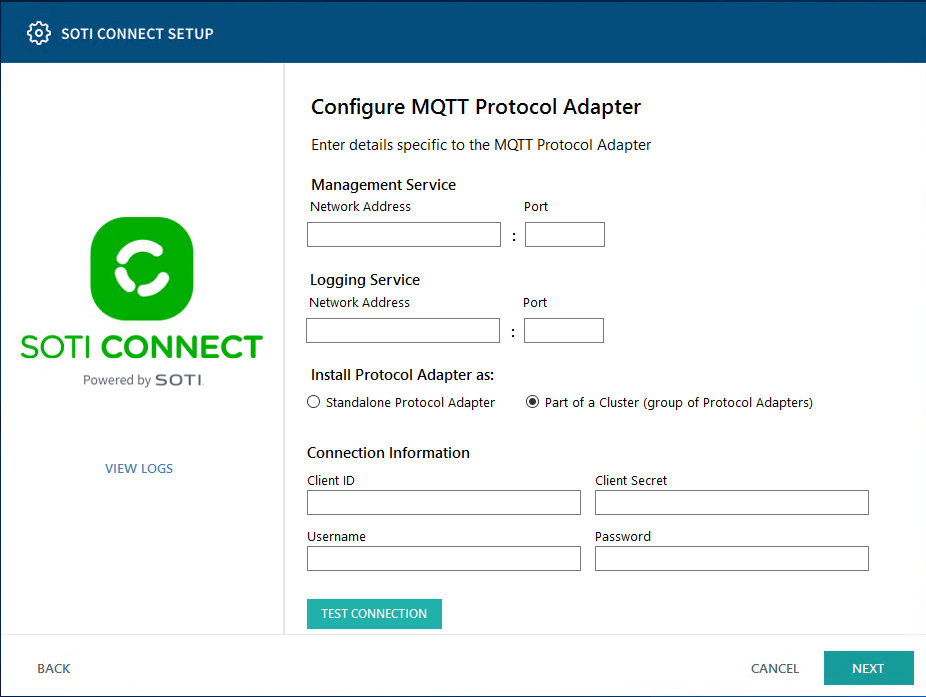
Task: Click into the Username field
Action: (444, 558)
